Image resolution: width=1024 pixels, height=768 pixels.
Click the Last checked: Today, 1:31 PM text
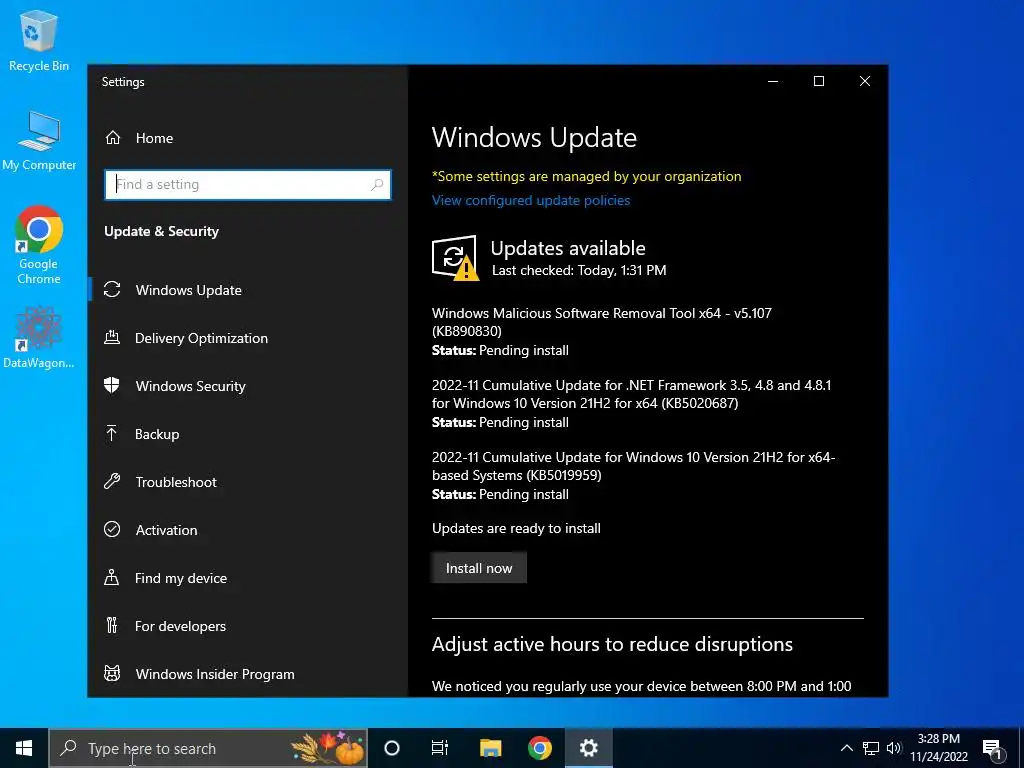(x=579, y=270)
